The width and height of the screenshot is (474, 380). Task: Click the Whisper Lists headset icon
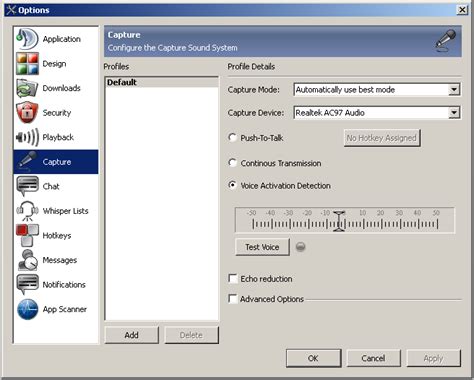(27, 211)
